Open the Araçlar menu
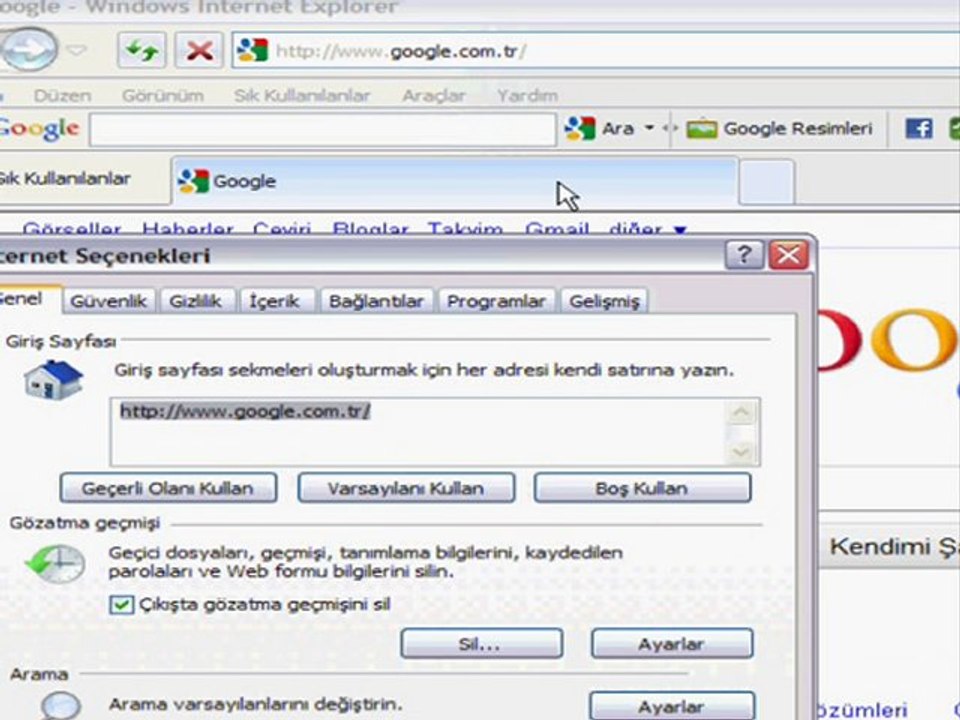The height and width of the screenshot is (720, 960). point(433,96)
